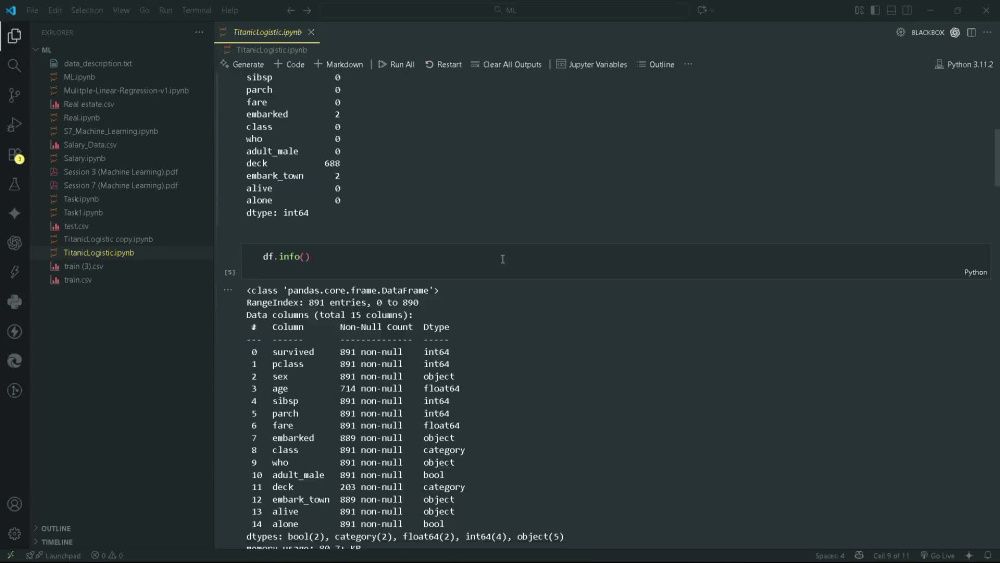This screenshot has width=1000, height=563.
Task: Open train.csv in Explorer
Action: pos(77,280)
